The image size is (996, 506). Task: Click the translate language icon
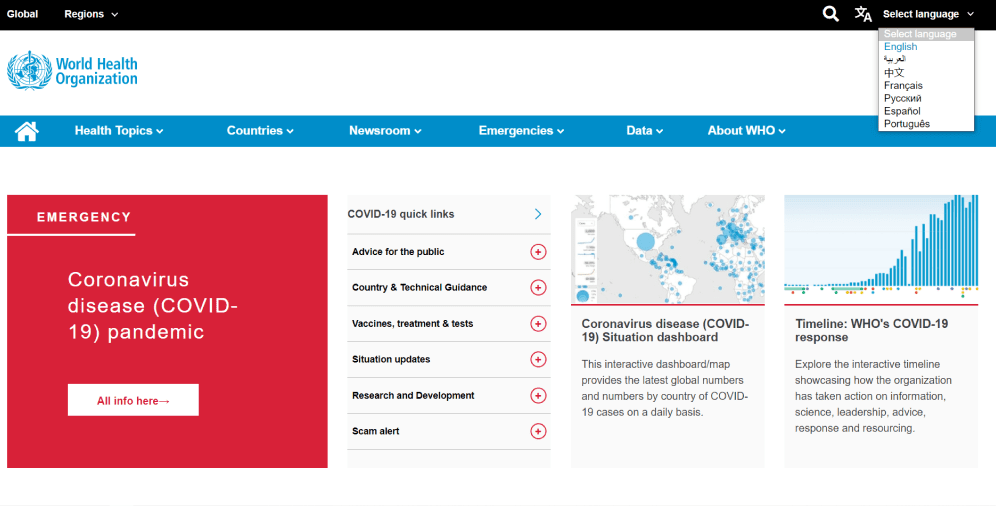click(863, 14)
